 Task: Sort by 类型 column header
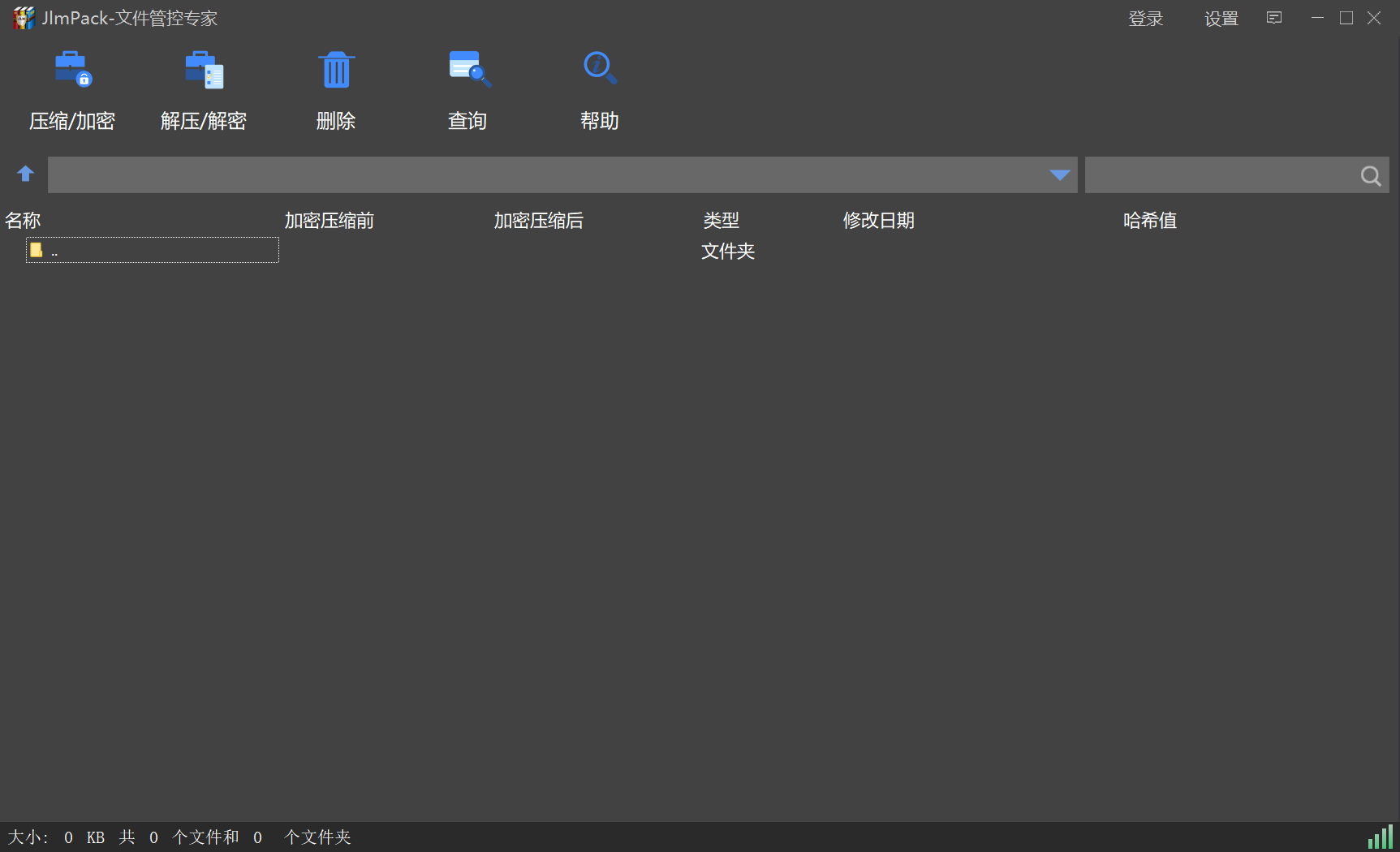(x=722, y=221)
